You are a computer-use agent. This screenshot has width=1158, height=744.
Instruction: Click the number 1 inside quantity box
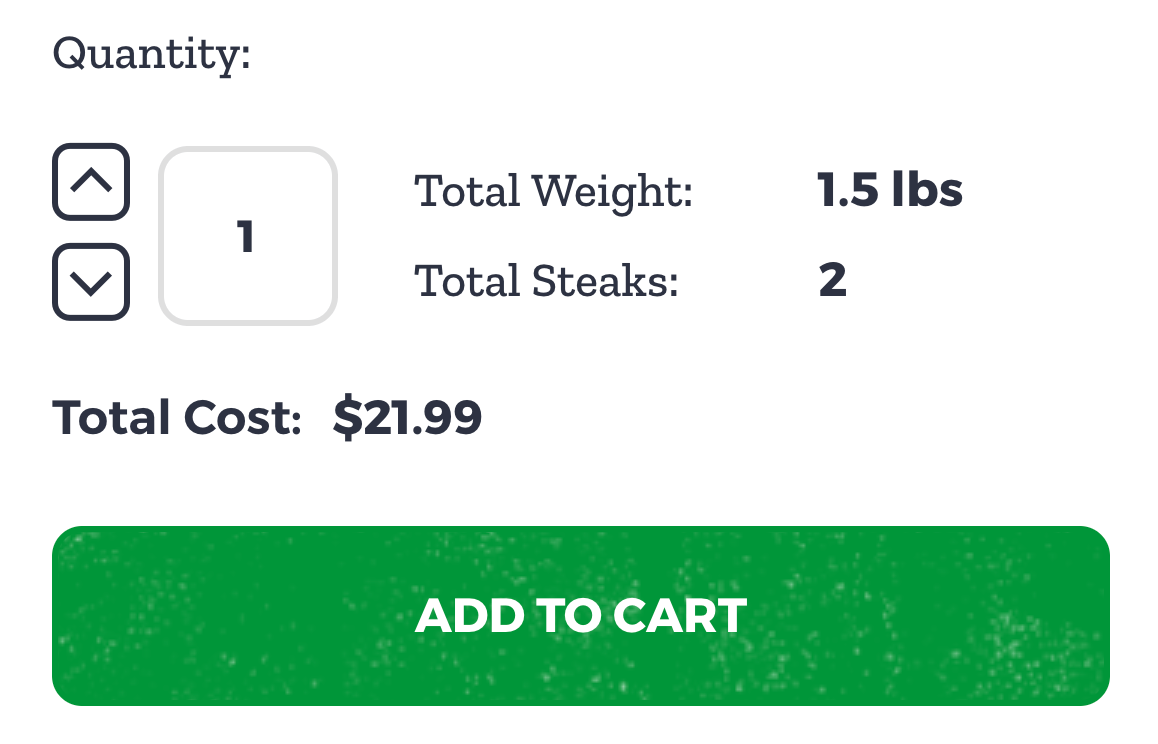click(246, 237)
